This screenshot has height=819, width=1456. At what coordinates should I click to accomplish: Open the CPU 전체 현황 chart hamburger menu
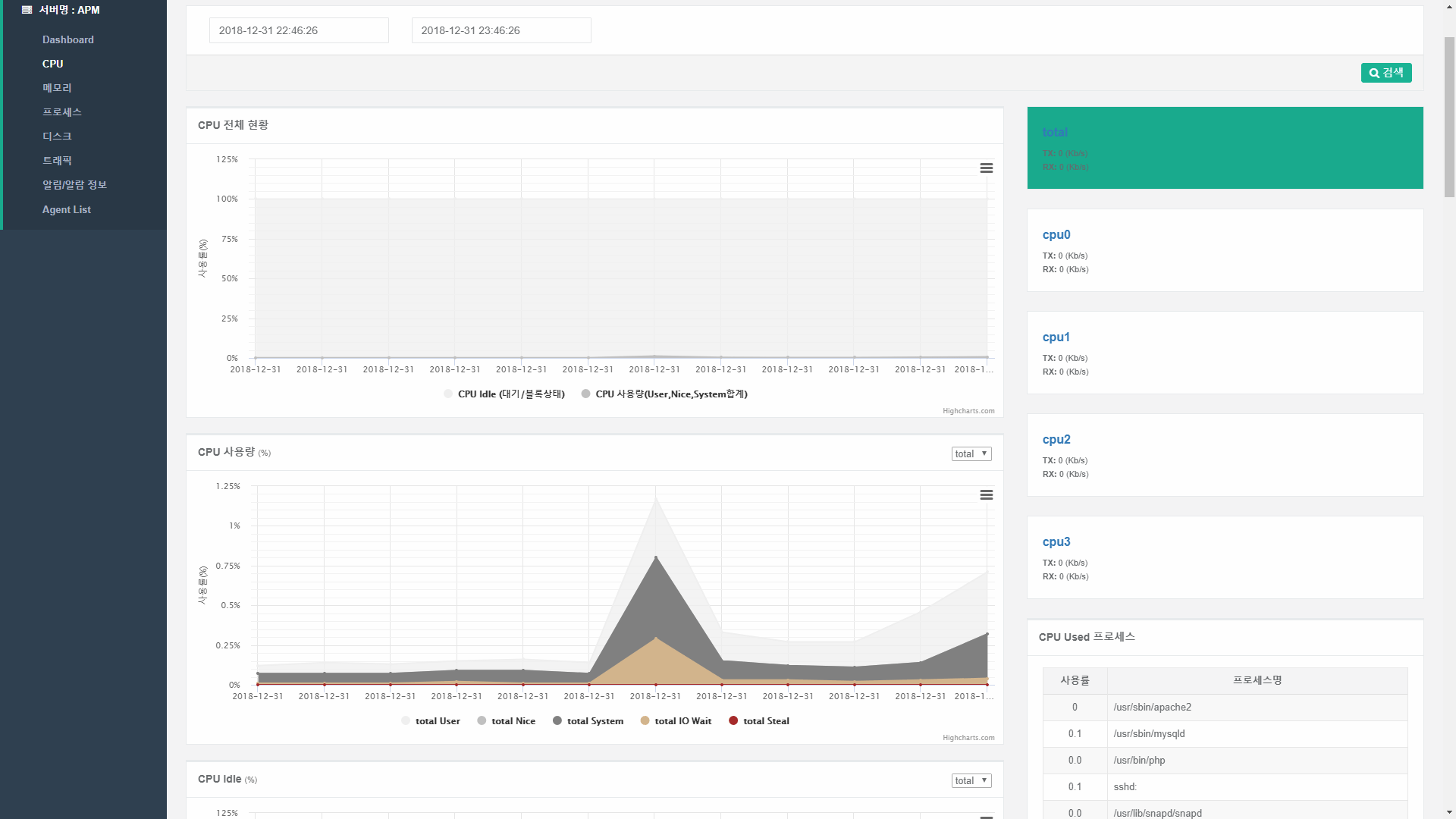pyautogui.click(x=986, y=168)
